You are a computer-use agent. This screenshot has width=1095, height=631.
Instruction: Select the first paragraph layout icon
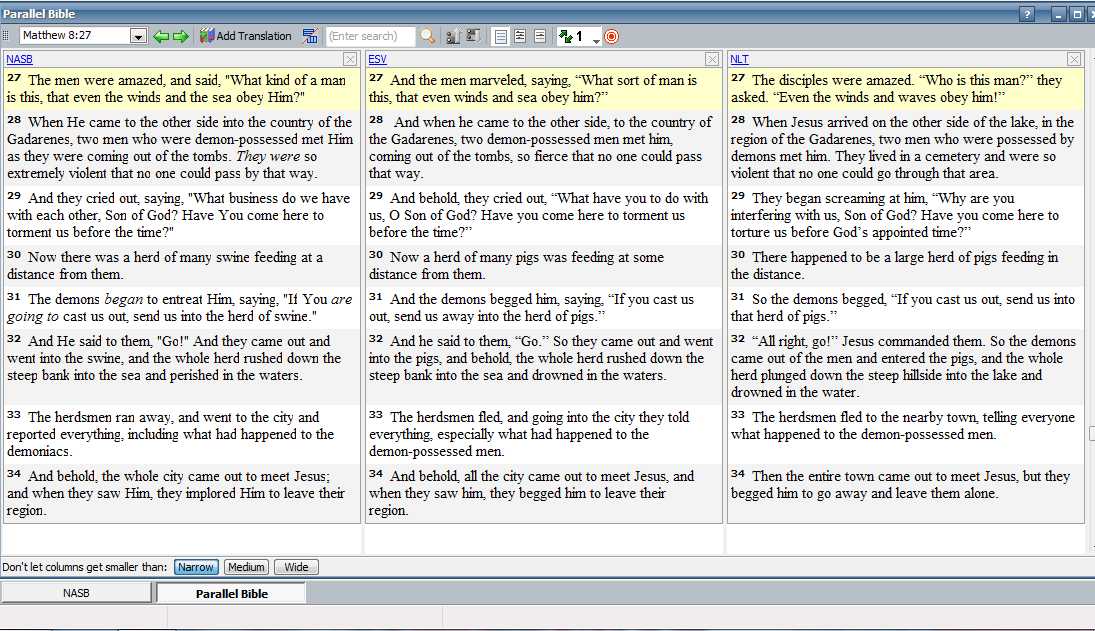501,36
